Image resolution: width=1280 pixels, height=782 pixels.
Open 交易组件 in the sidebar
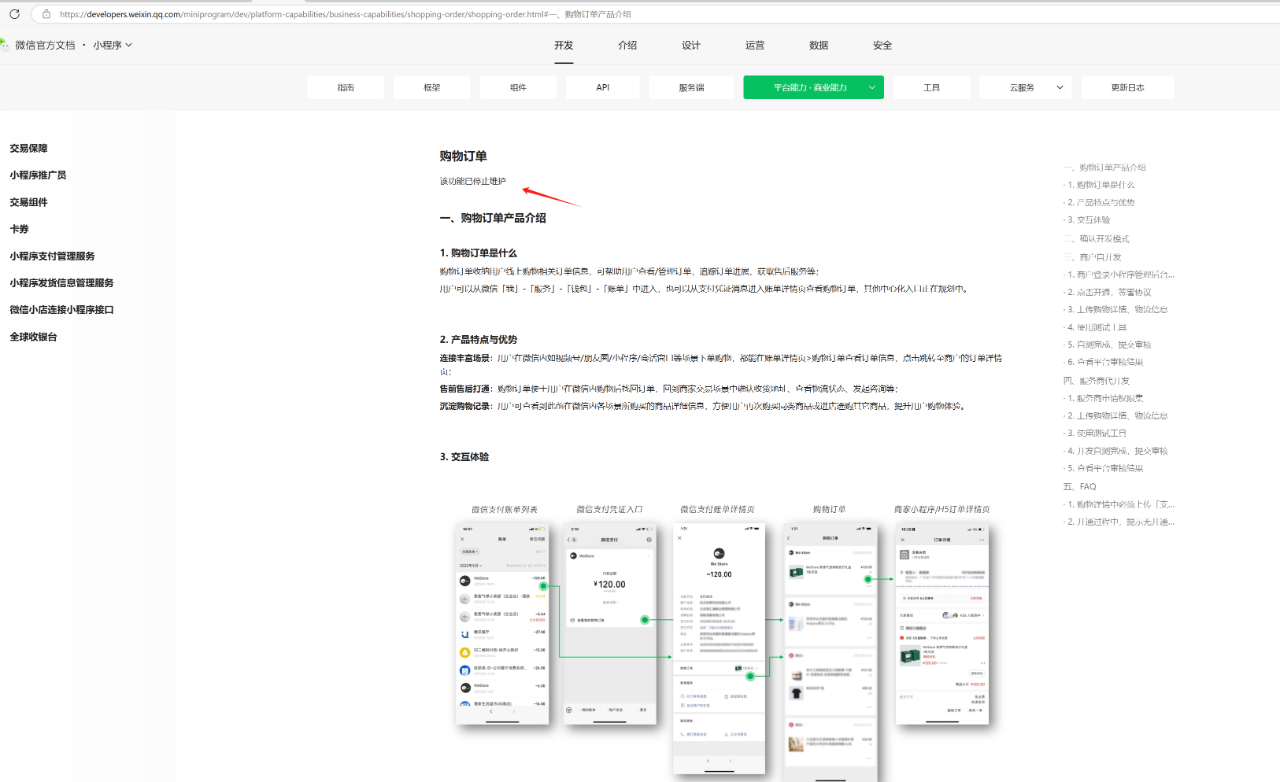coord(29,202)
